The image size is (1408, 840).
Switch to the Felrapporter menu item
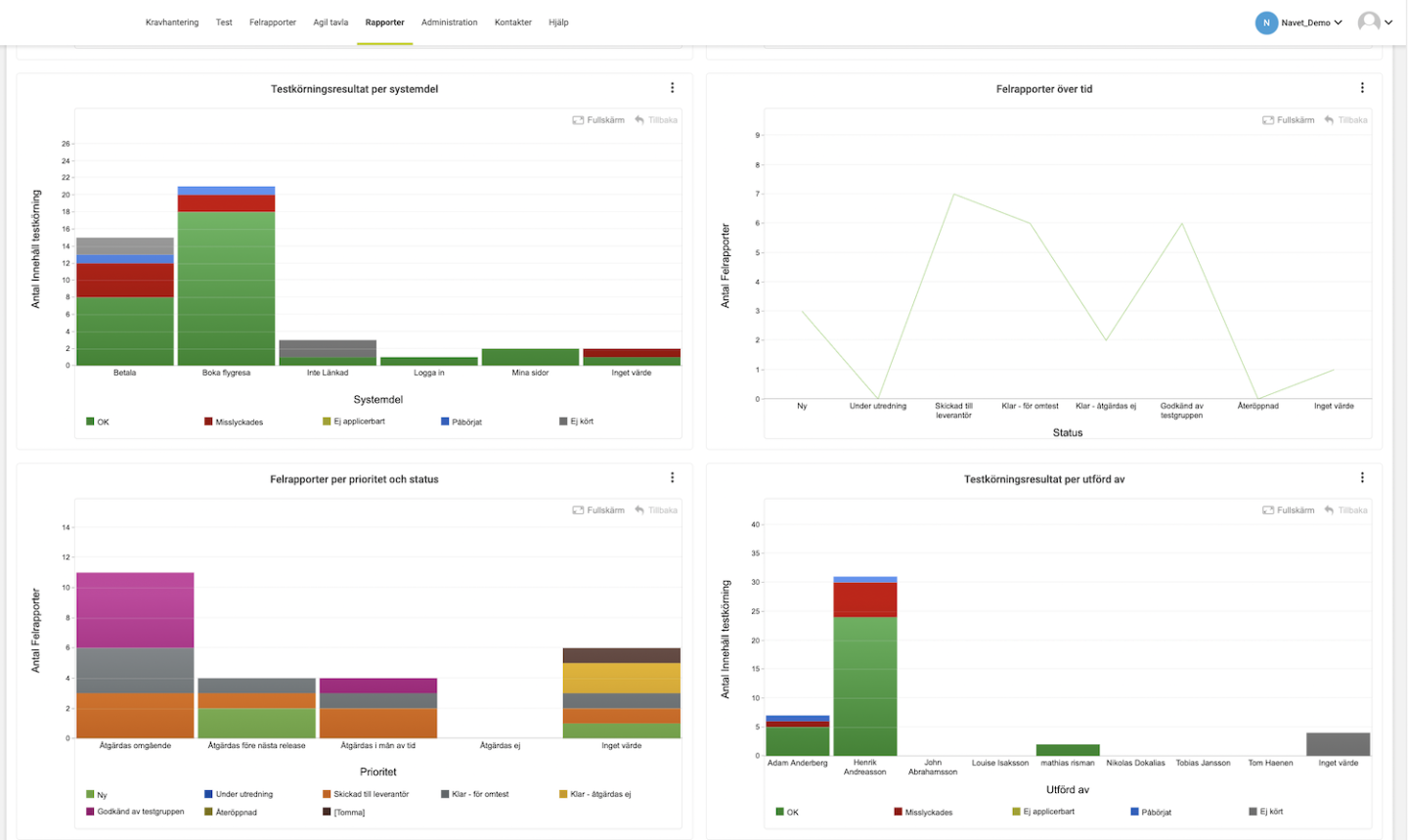pyautogui.click(x=272, y=22)
